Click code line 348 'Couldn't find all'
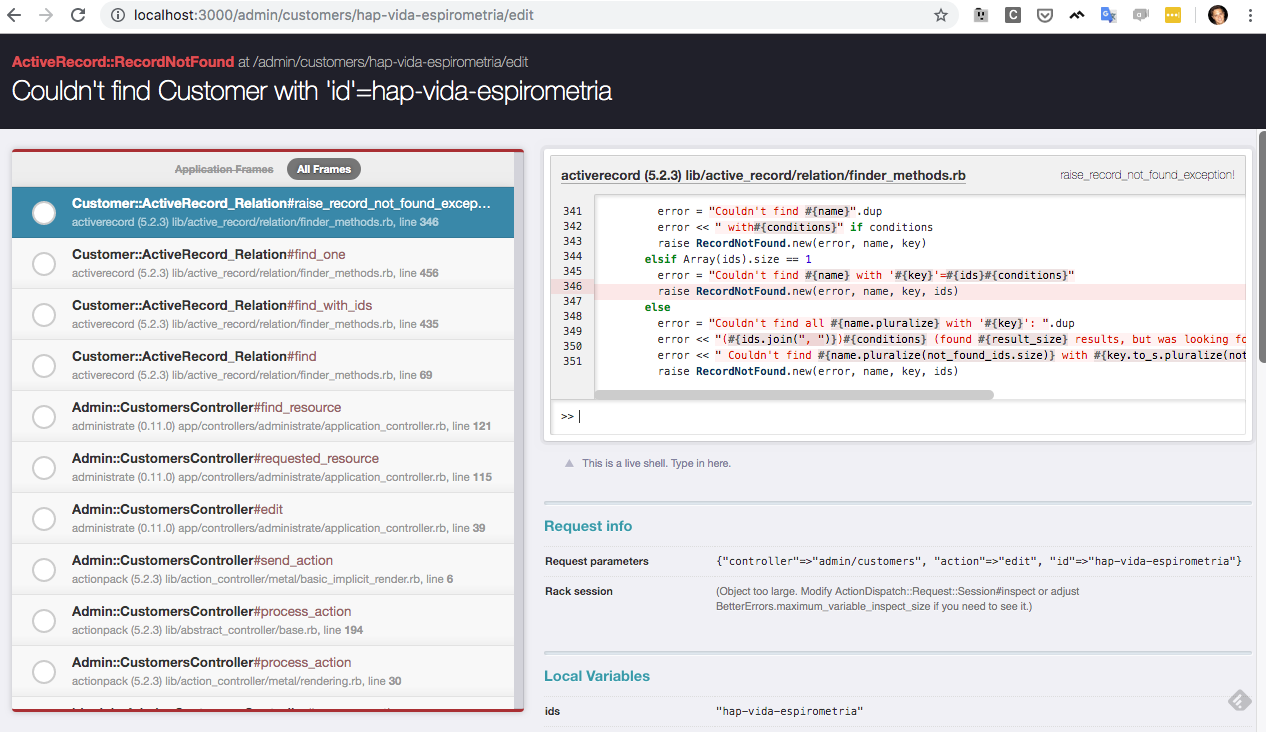This screenshot has height=732, width=1266. [x=866, y=323]
